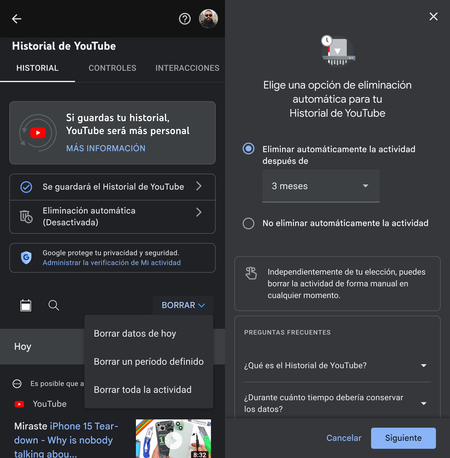Click the auto-delete trash clock icon
The image size is (450, 458).
pos(26,216)
